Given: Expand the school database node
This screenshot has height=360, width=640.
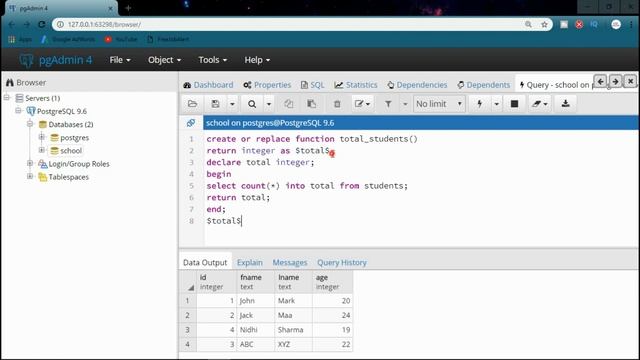Looking at the screenshot, I should [42, 150].
